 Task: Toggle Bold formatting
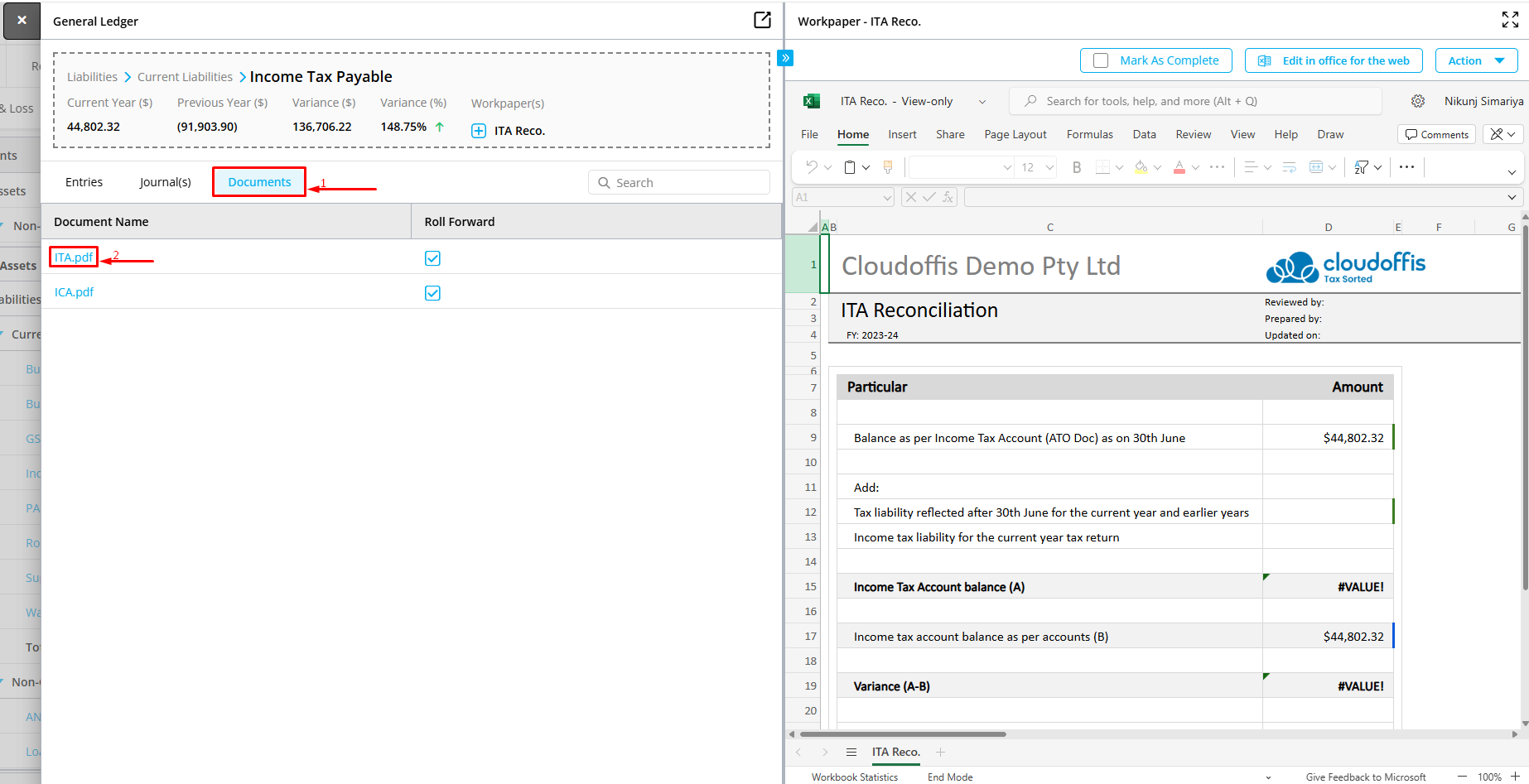1077,167
